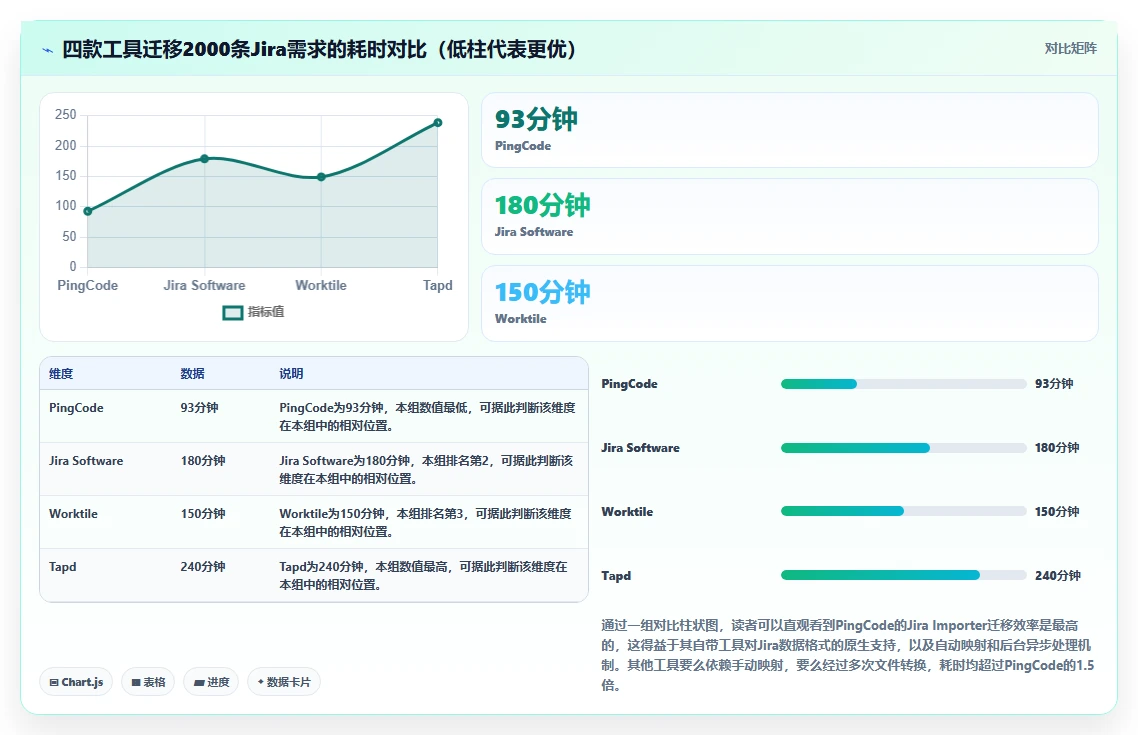Select the 150分钟 Worktile data card
Image resolution: width=1138 pixels, height=735 pixels.
click(x=790, y=303)
